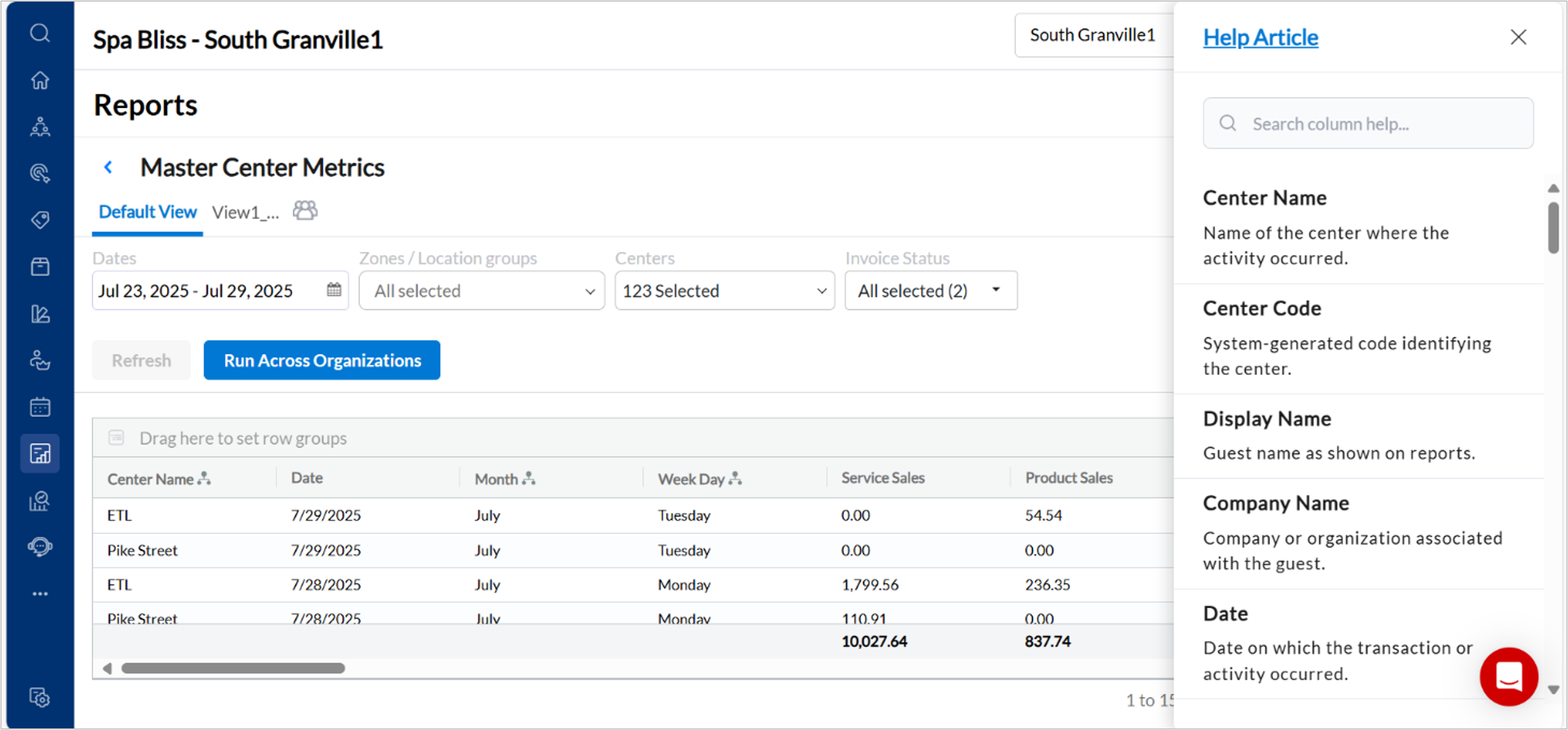The image size is (1568, 730).
Task: Click the table horizontal scrollbar thumb
Action: [233, 668]
